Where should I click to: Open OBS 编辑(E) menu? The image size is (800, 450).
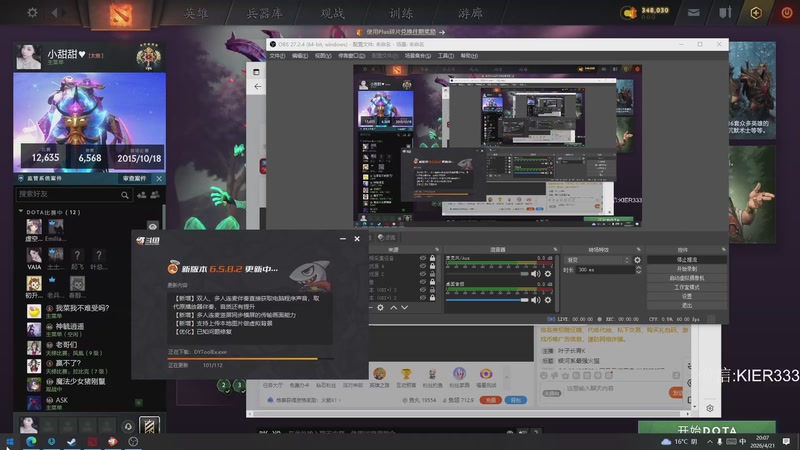coord(300,56)
